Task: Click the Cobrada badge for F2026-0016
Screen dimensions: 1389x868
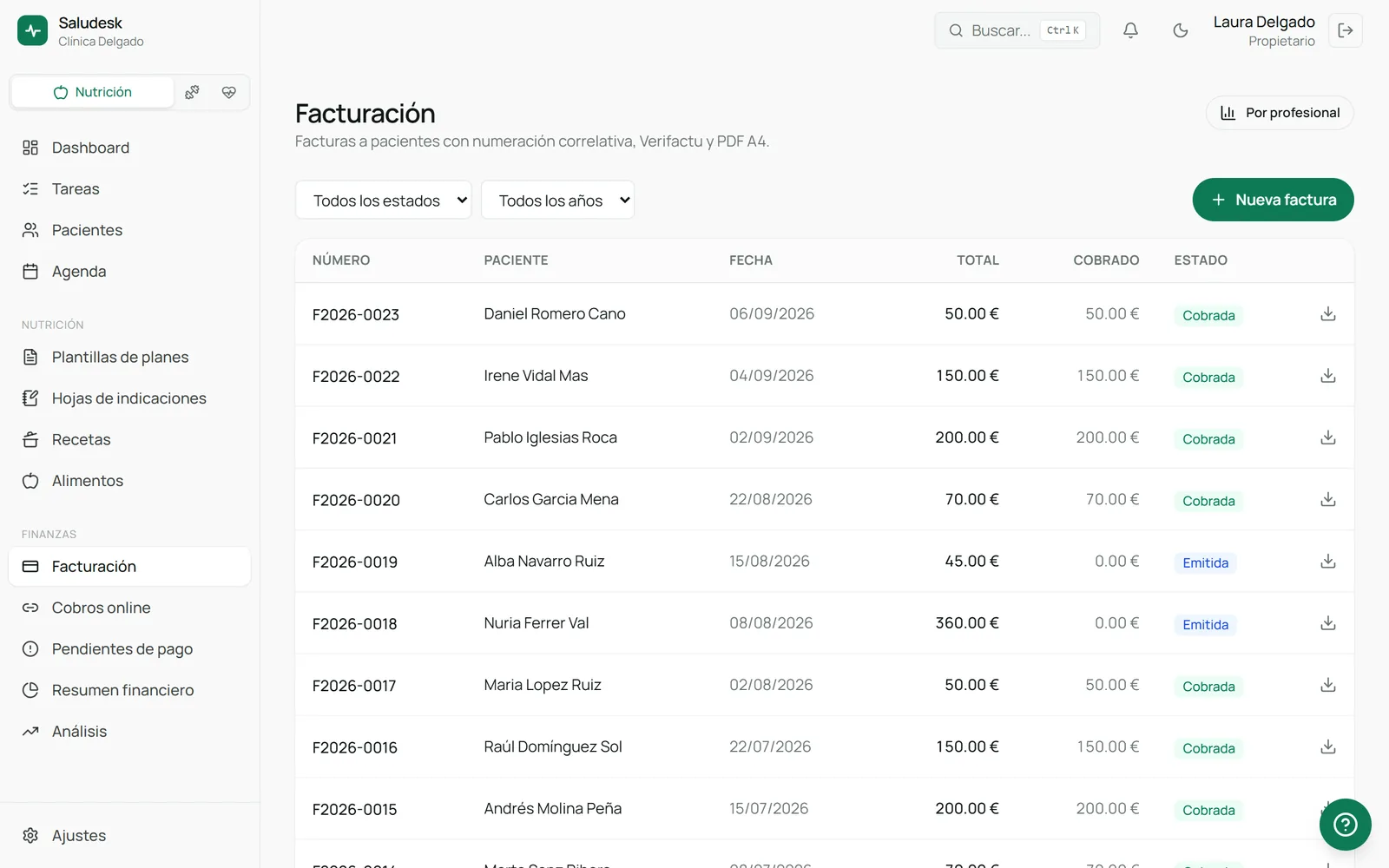Action: (x=1208, y=748)
